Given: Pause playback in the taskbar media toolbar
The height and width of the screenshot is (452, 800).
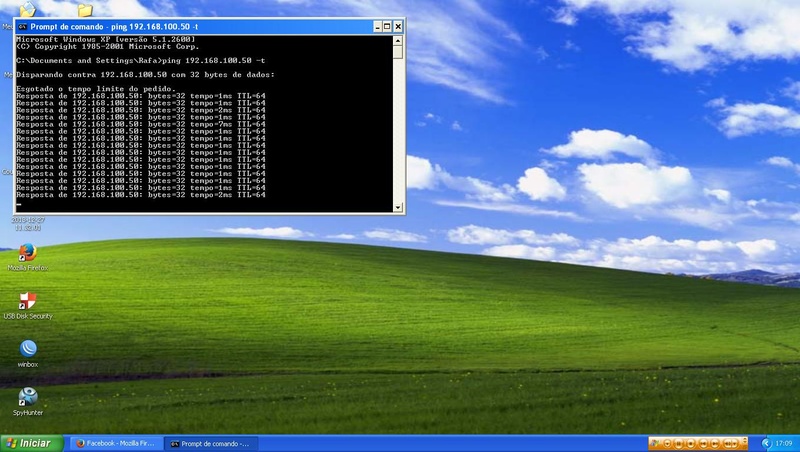Looking at the screenshot, I should (679, 443).
